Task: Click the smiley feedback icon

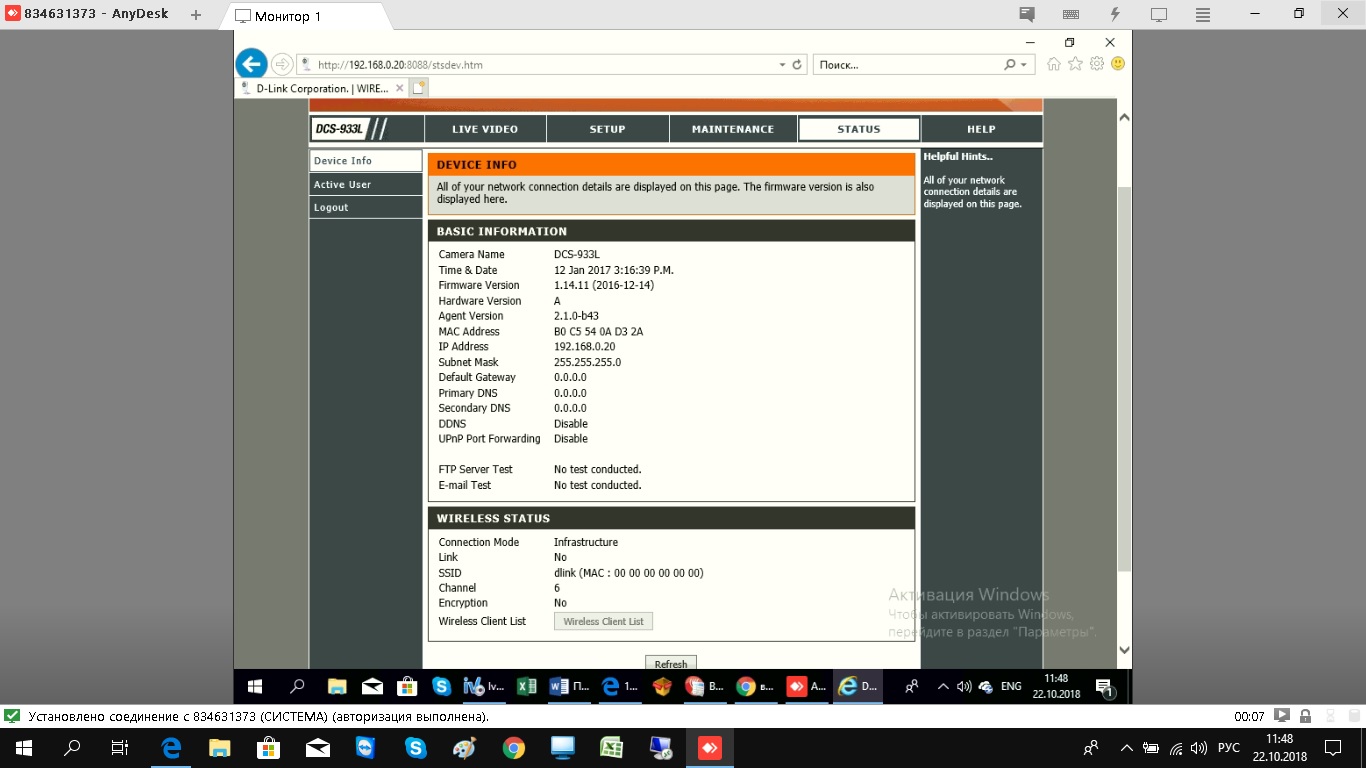Action: tap(1118, 64)
